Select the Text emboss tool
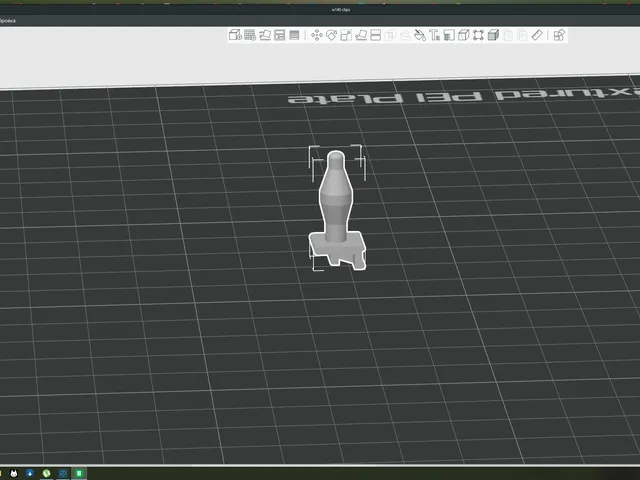 434,36
